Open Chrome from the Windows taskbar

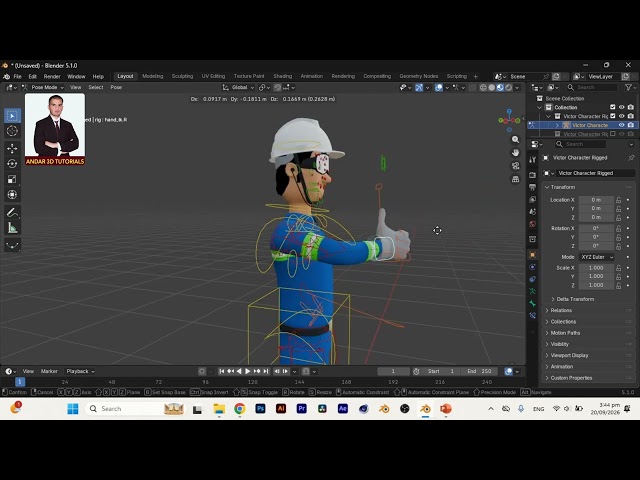[240, 409]
